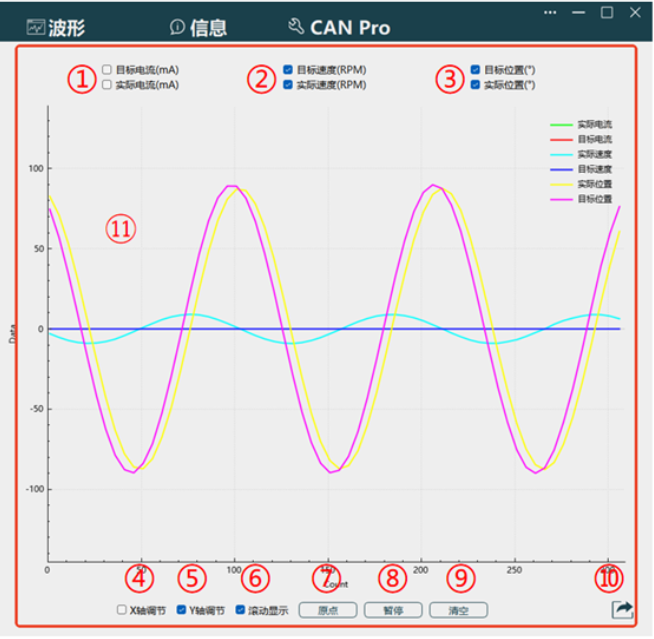The width and height of the screenshot is (654, 639).
Task: Enable the 实际电流(mA) checkbox
Action: (107, 85)
